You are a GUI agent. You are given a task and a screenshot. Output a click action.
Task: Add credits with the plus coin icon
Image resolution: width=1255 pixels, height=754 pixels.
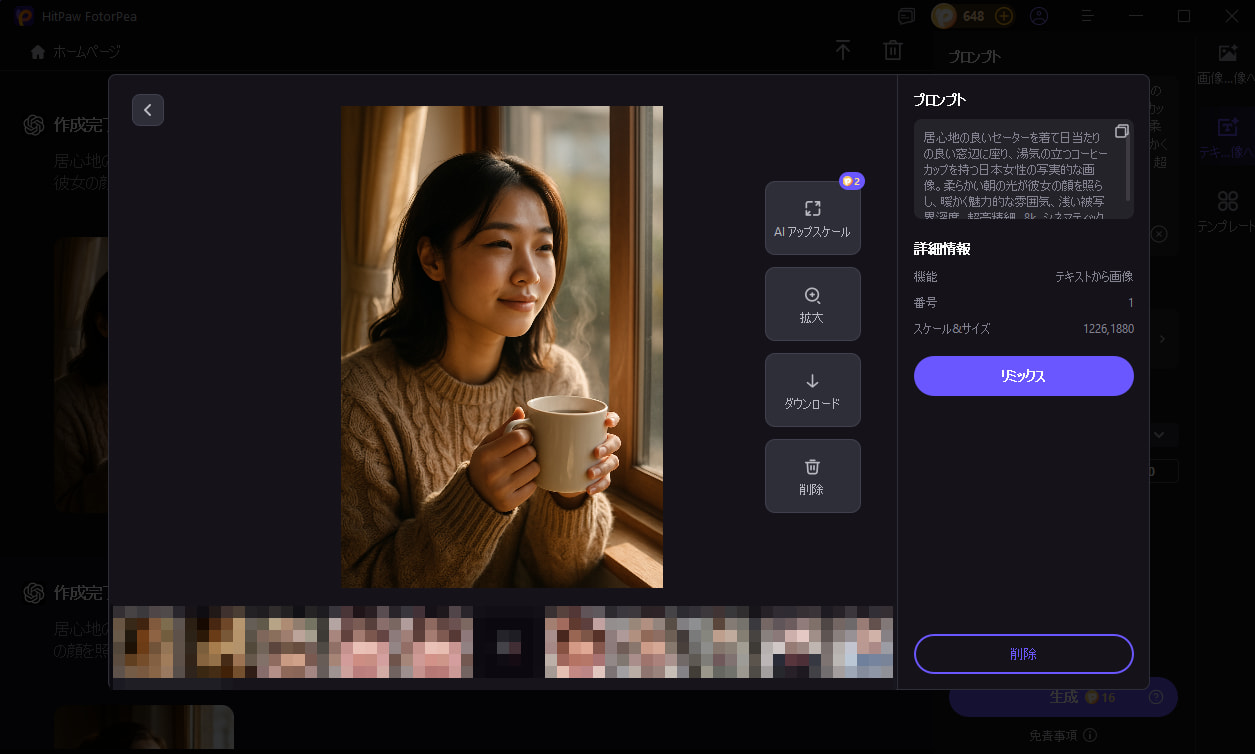pyautogui.click(x=1004, y=16)
